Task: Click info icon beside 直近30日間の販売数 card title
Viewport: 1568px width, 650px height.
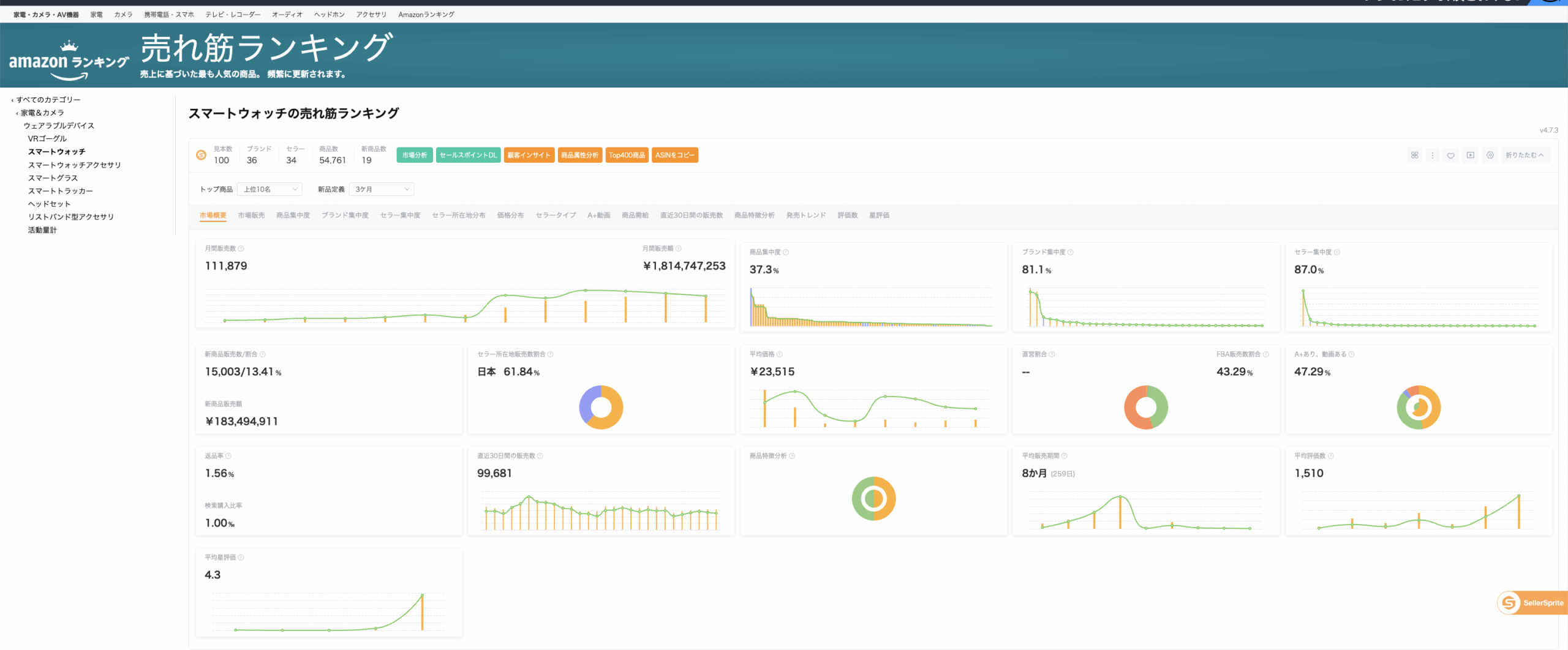Action: click(x=540, y=456)
